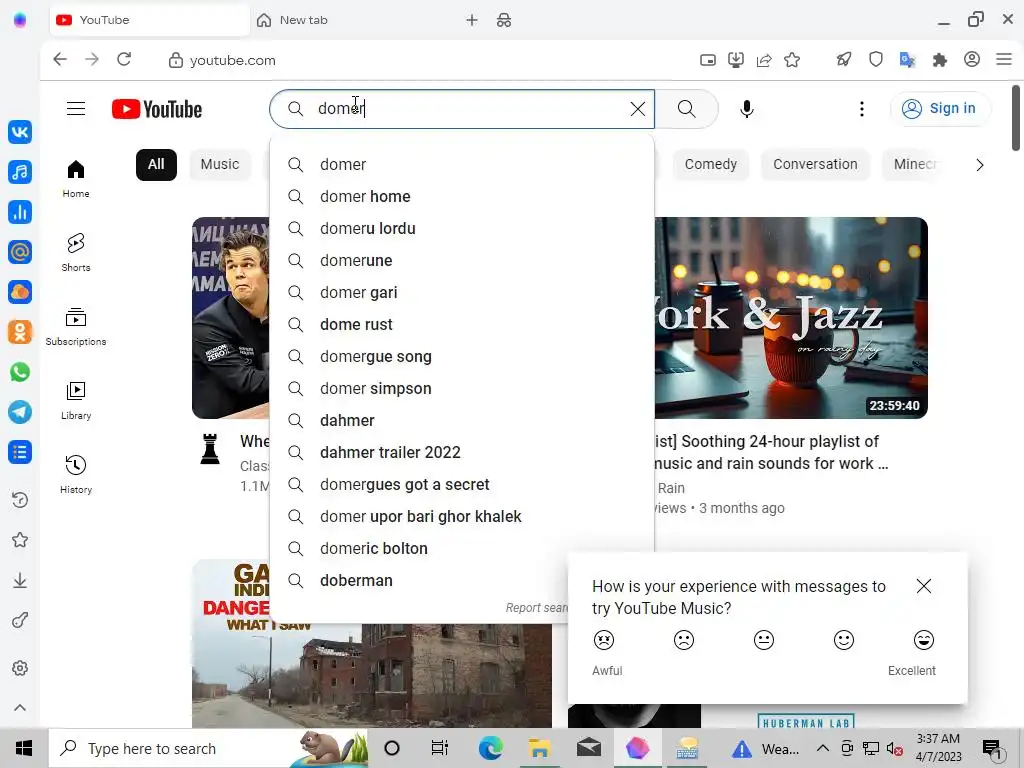Open incognito window icon in tab bar
Screen dimensions: 1024x768
pyautogui.click(x=504, y=20)
